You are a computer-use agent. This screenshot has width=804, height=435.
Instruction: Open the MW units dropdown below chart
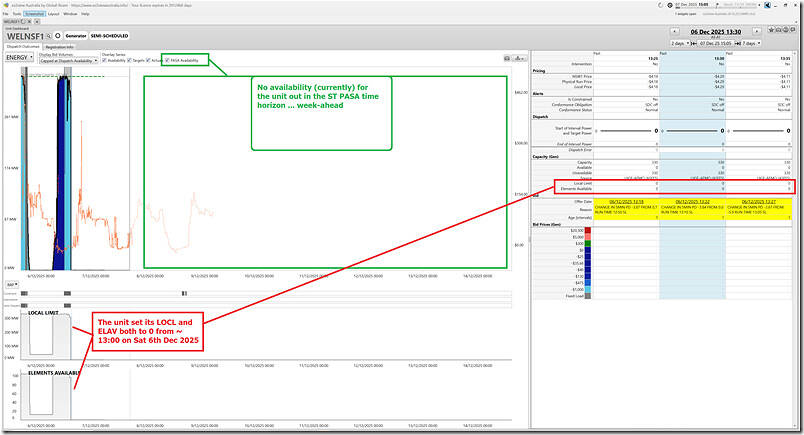click(x=12, y=284)
